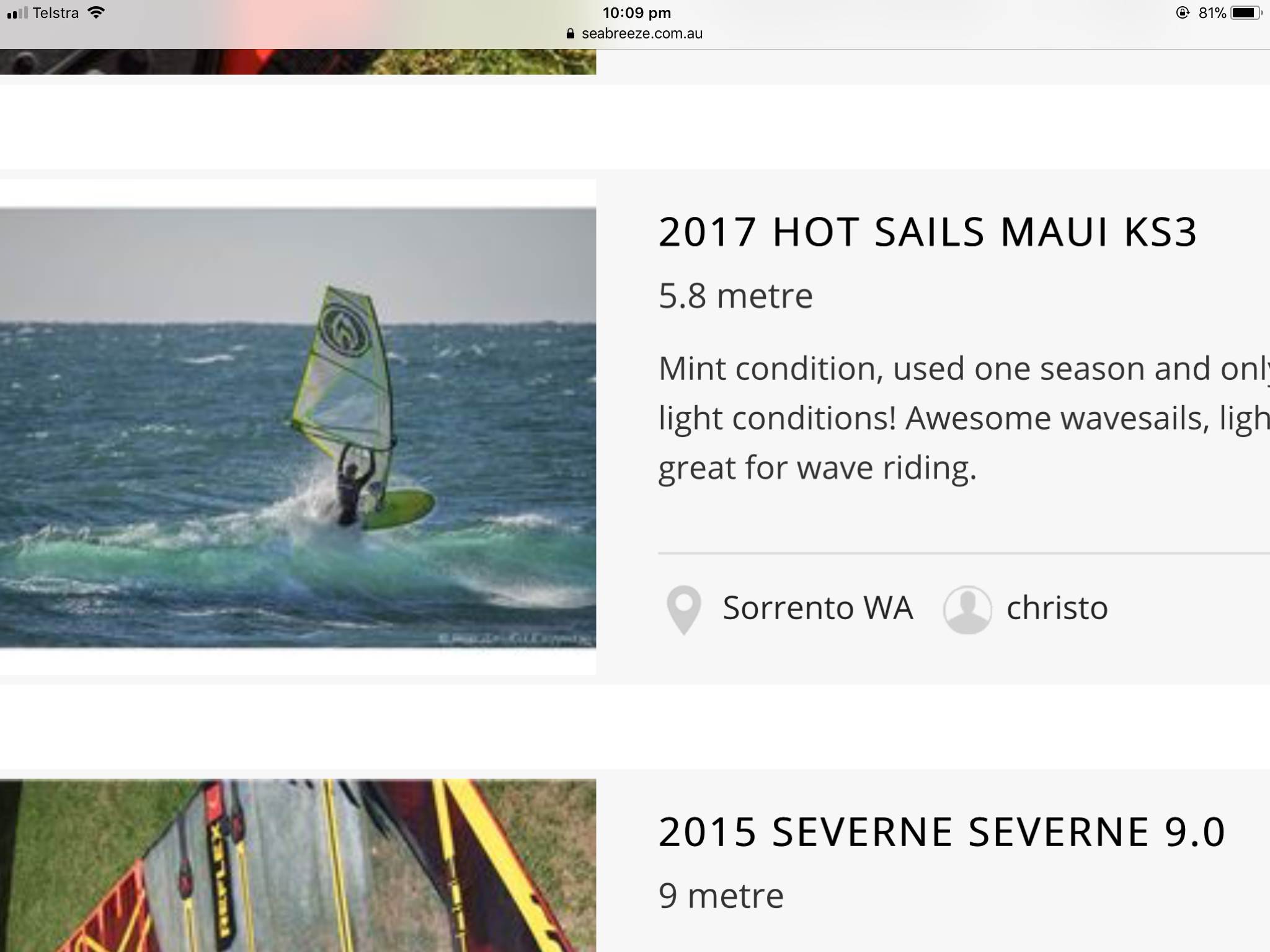Screen dimensions: 1270x952
Task: Tap the partial listing photo at top
Action: 298,62
